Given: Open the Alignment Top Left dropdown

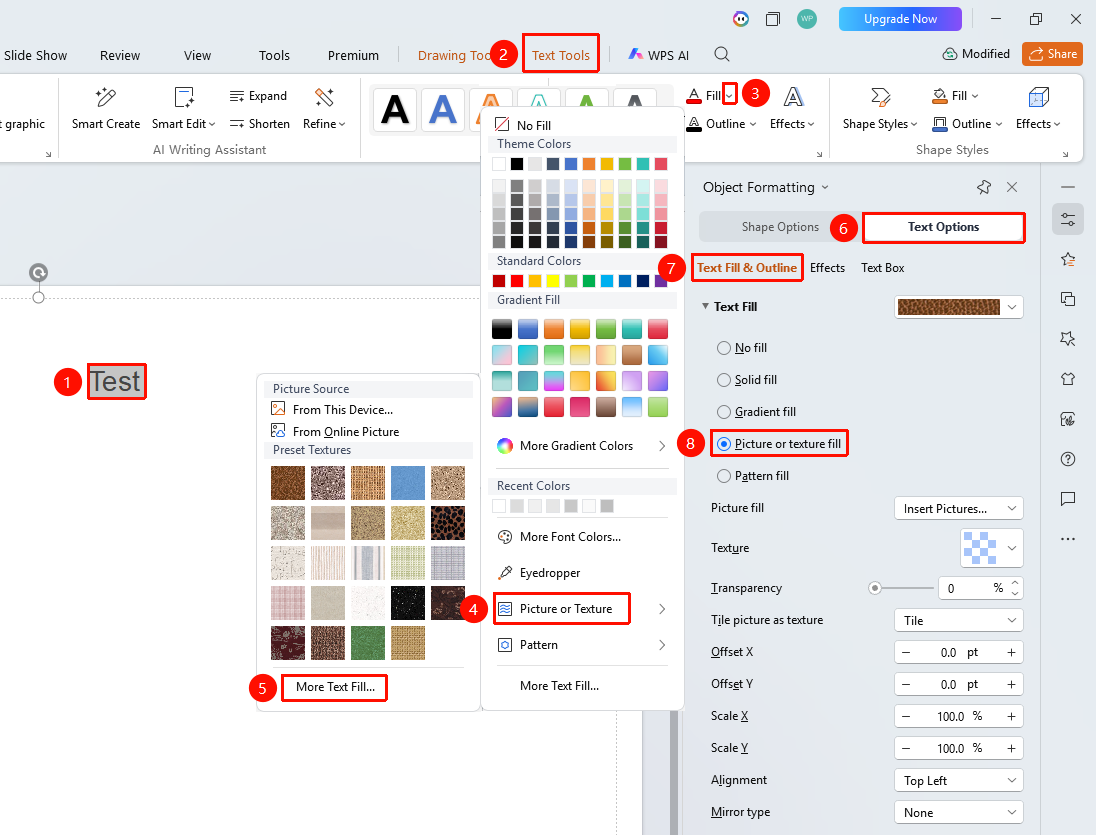Looking at the screenshot, I should [x=958, y=780].
